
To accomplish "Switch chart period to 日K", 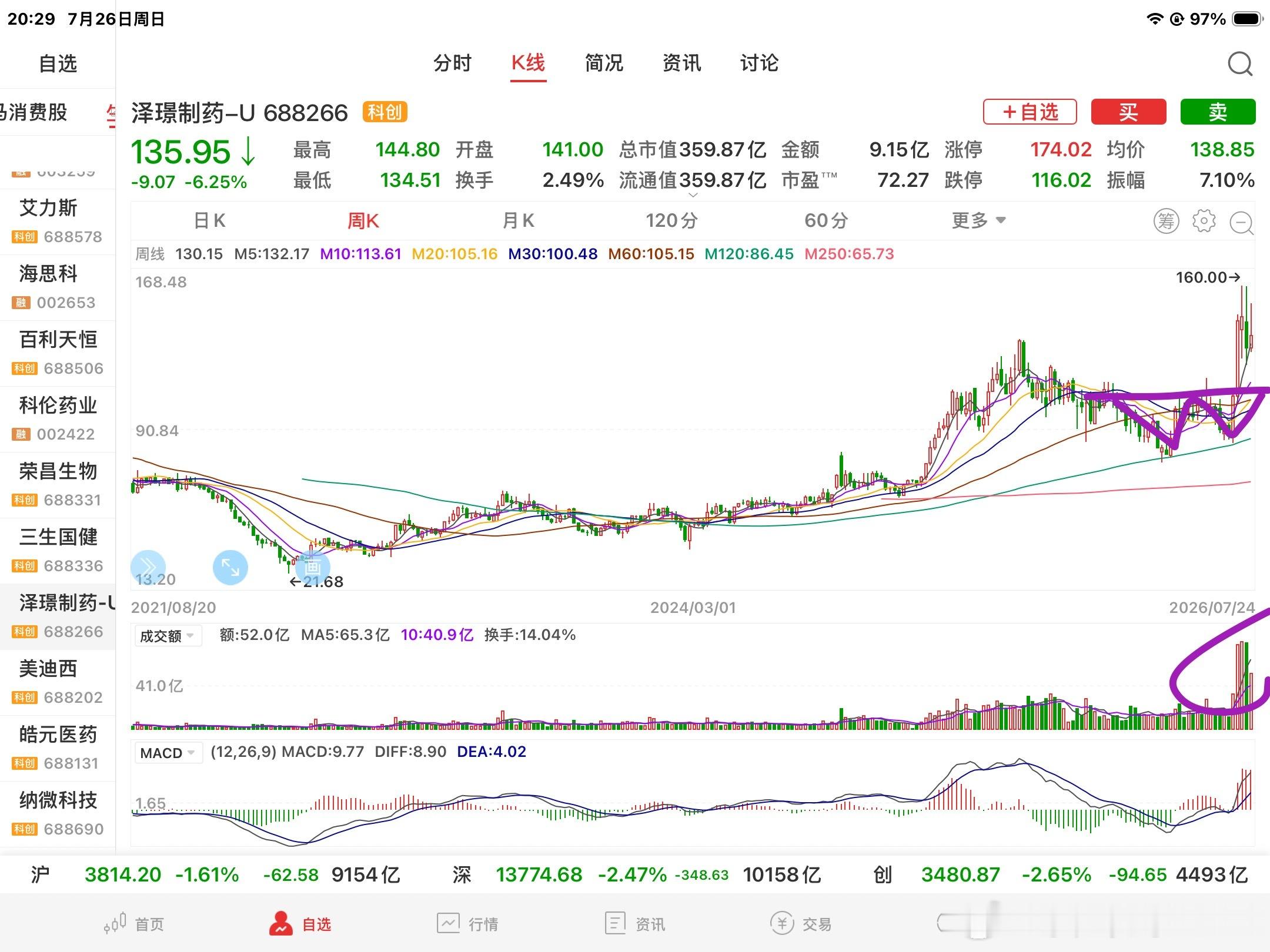I will click(210, 221).
